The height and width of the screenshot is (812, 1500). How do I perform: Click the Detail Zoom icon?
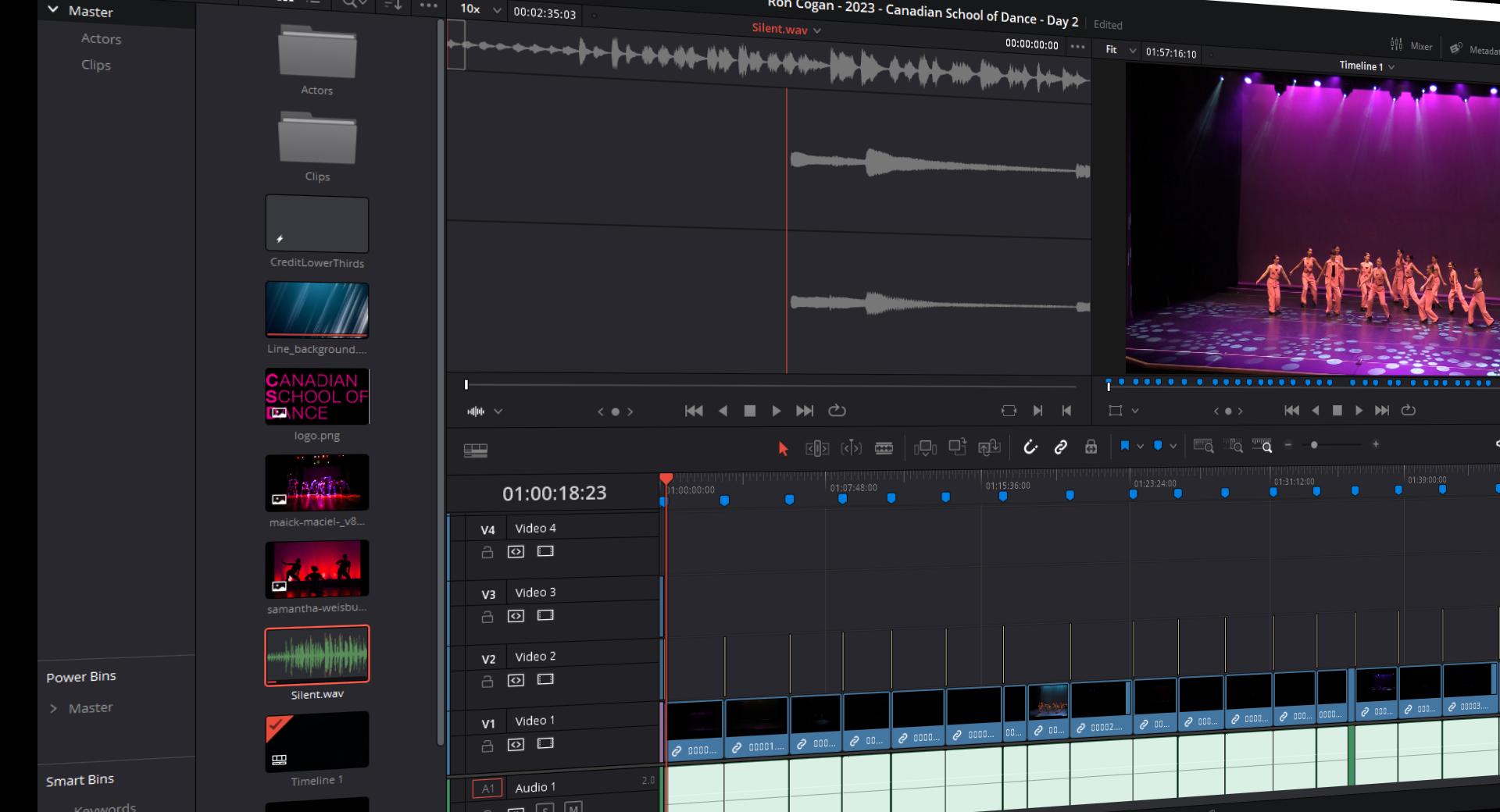point(1233,446)
